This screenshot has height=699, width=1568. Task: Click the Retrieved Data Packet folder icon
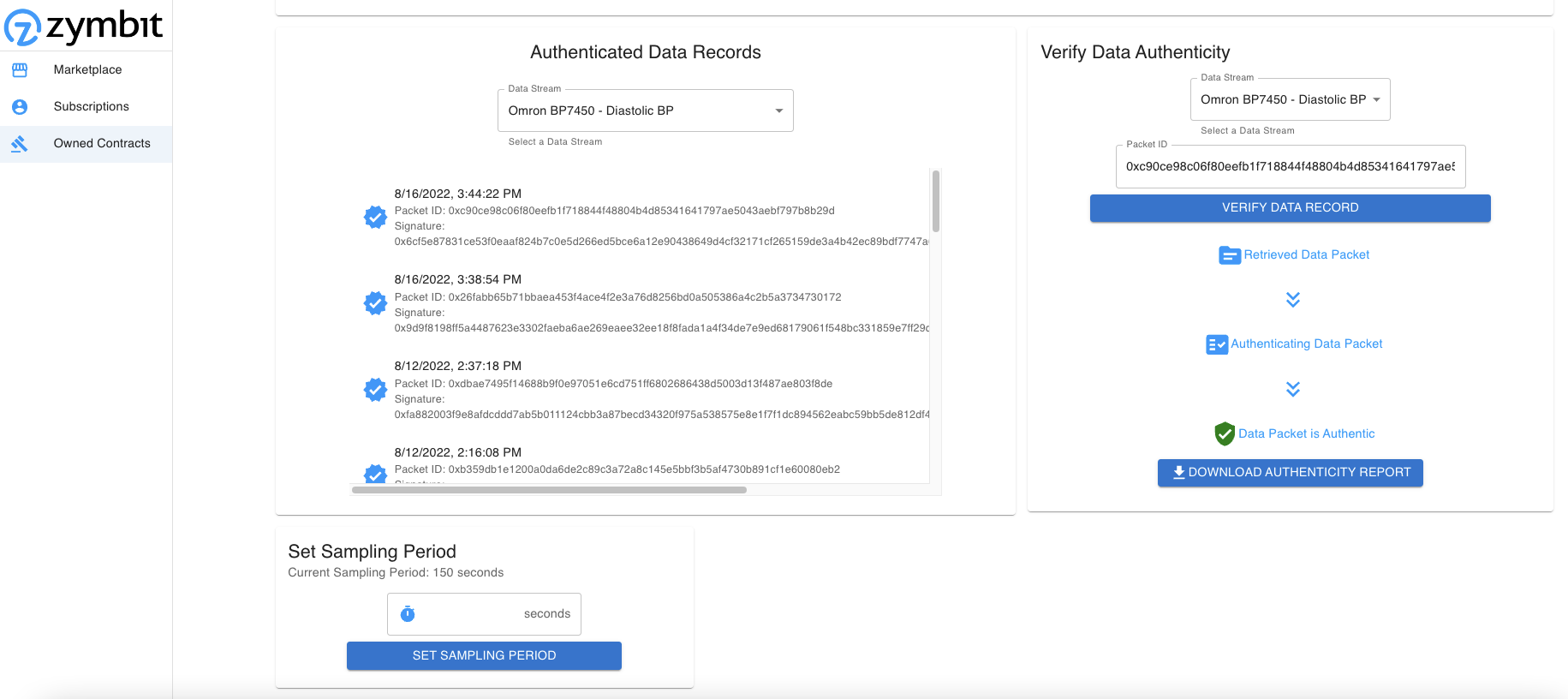pyautogui.click(x=1230, y=255)
